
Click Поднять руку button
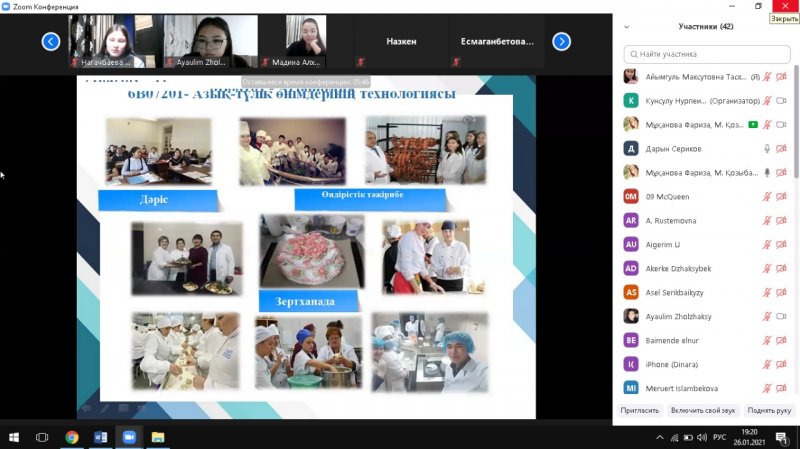click(x=769, y=410)
